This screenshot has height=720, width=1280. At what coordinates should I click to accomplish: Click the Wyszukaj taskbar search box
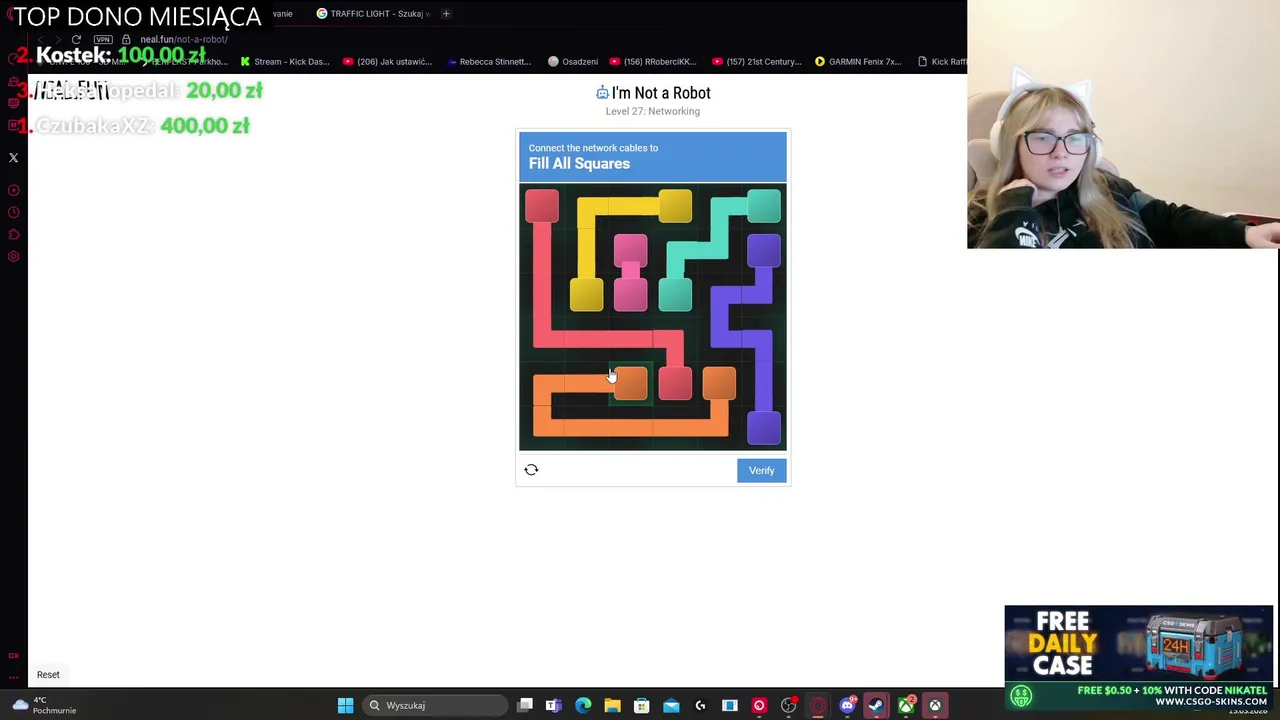tap(436, 706)
